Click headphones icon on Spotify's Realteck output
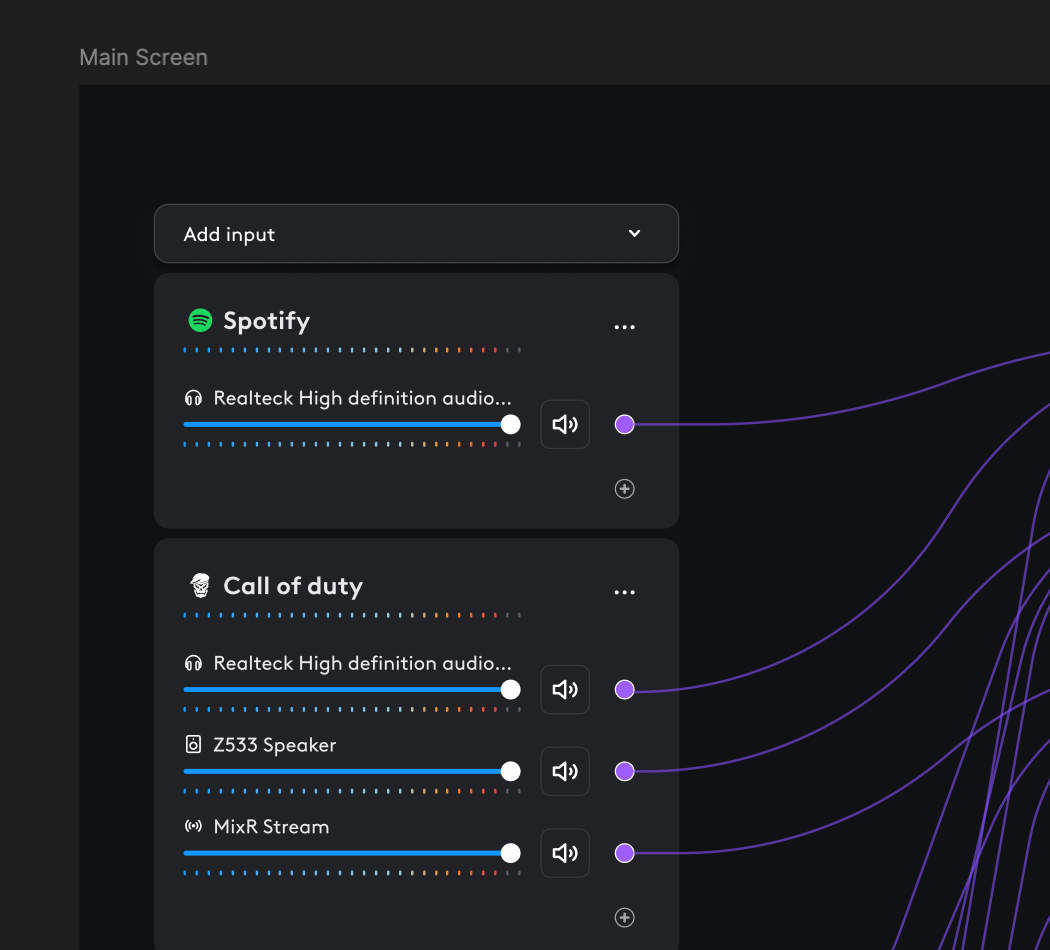1050x950 pixels. click(193, 398)
